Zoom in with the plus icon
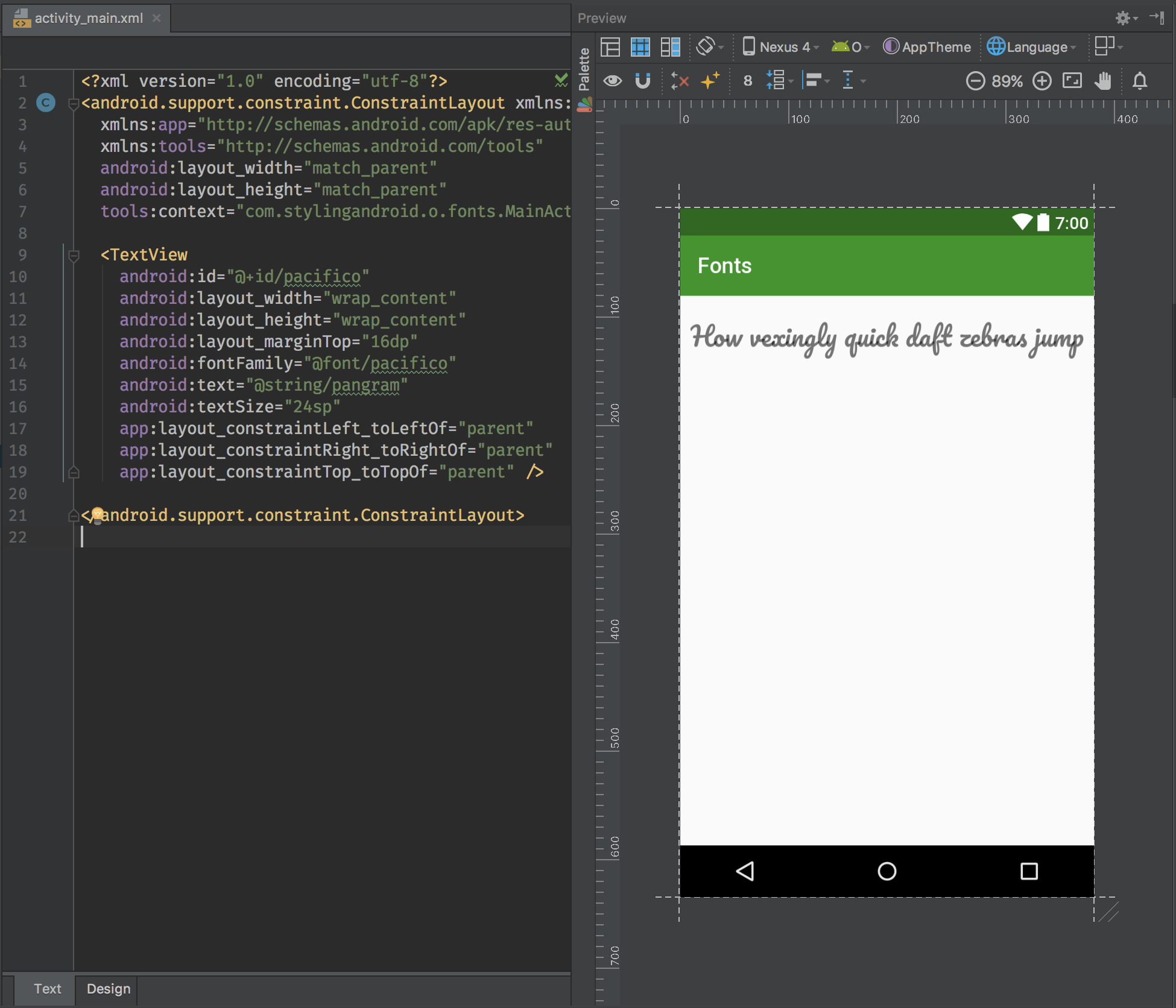 1042,81
